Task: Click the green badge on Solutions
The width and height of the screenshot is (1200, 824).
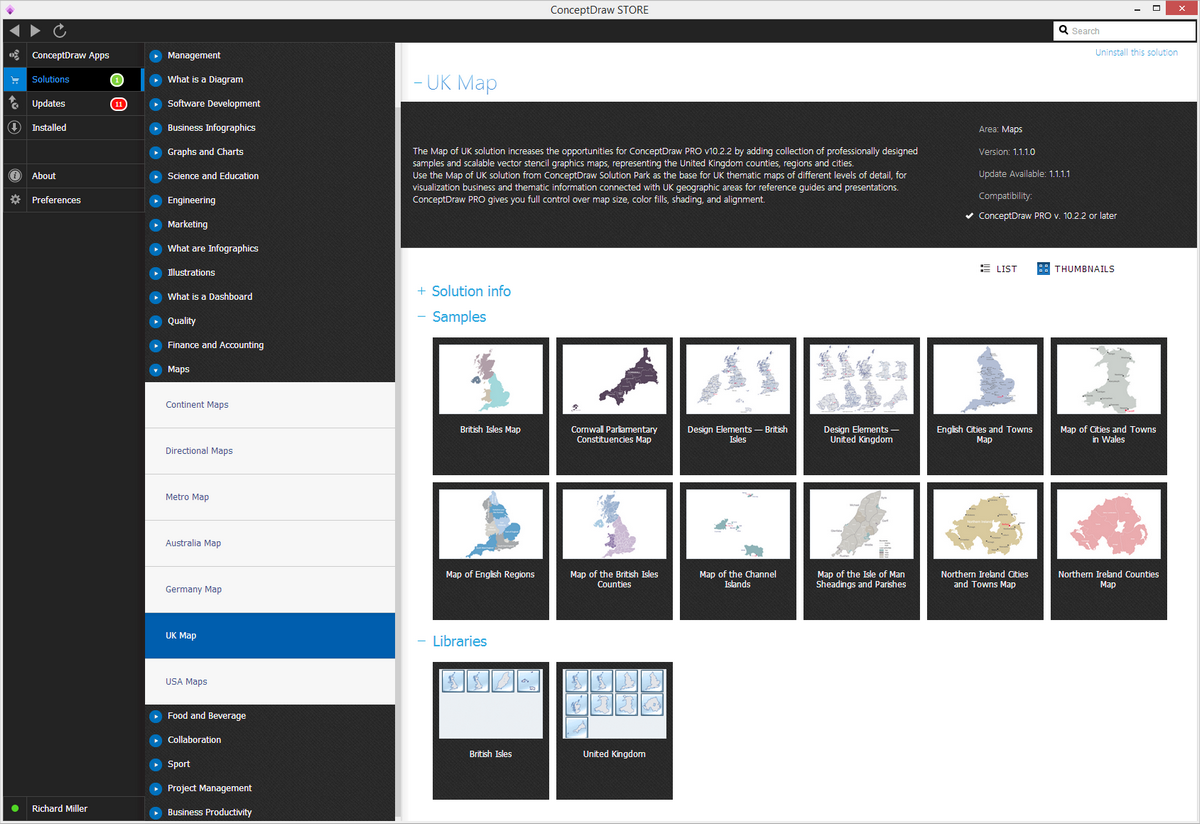Action: [x=117, y=80]
